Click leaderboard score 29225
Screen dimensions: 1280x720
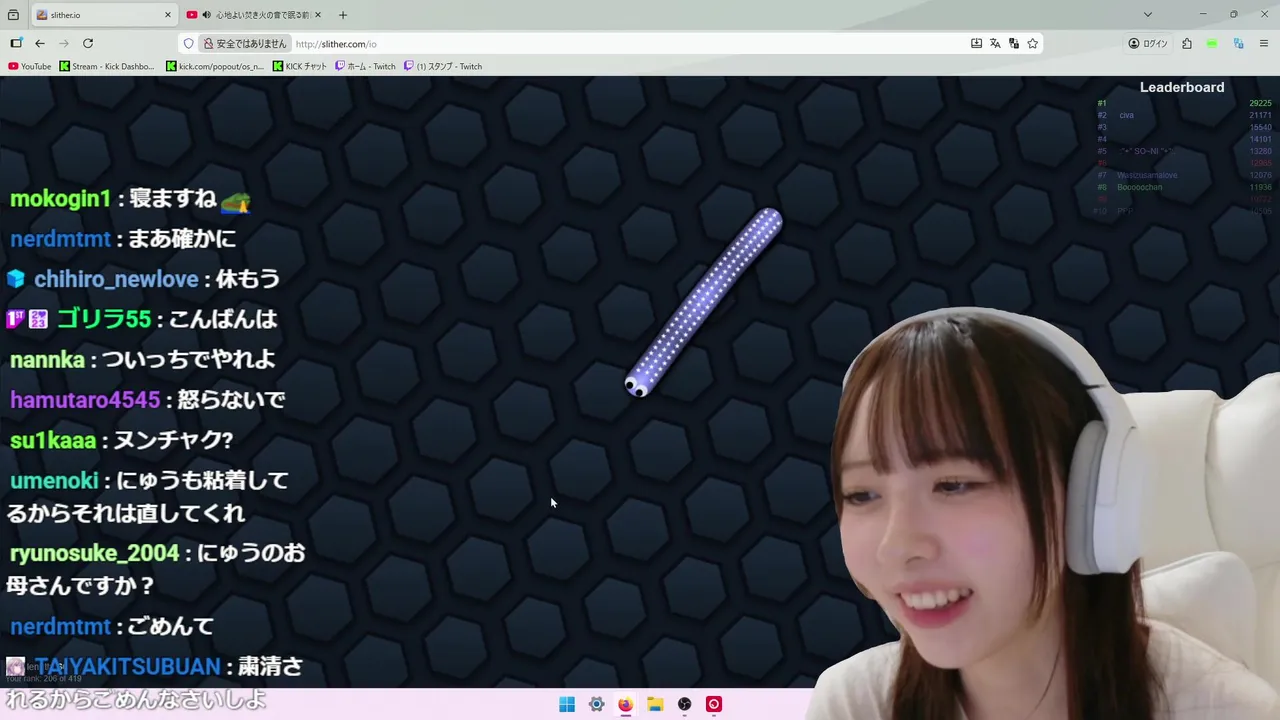[x=1260, y=103]
